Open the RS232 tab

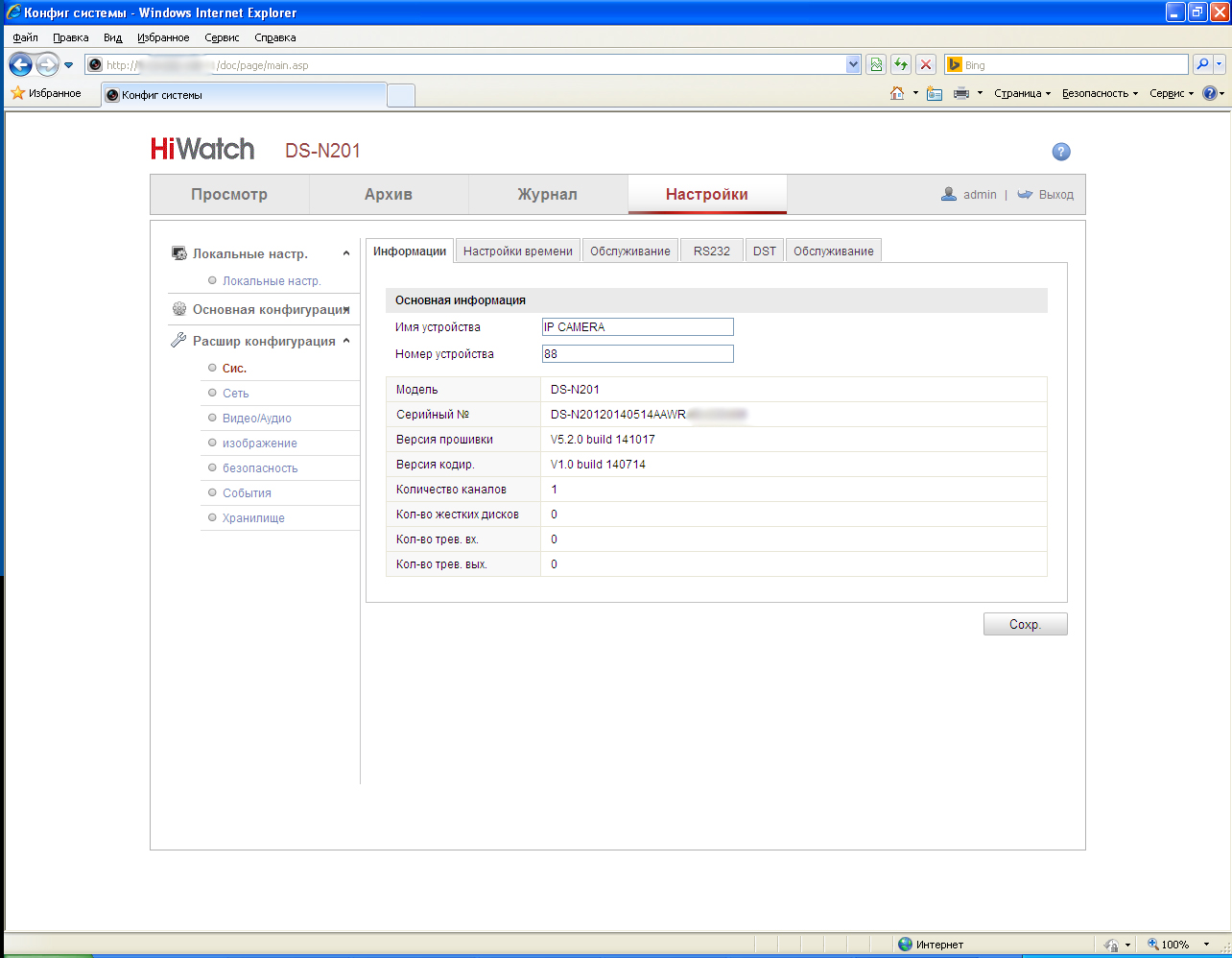tap(712, 251)
